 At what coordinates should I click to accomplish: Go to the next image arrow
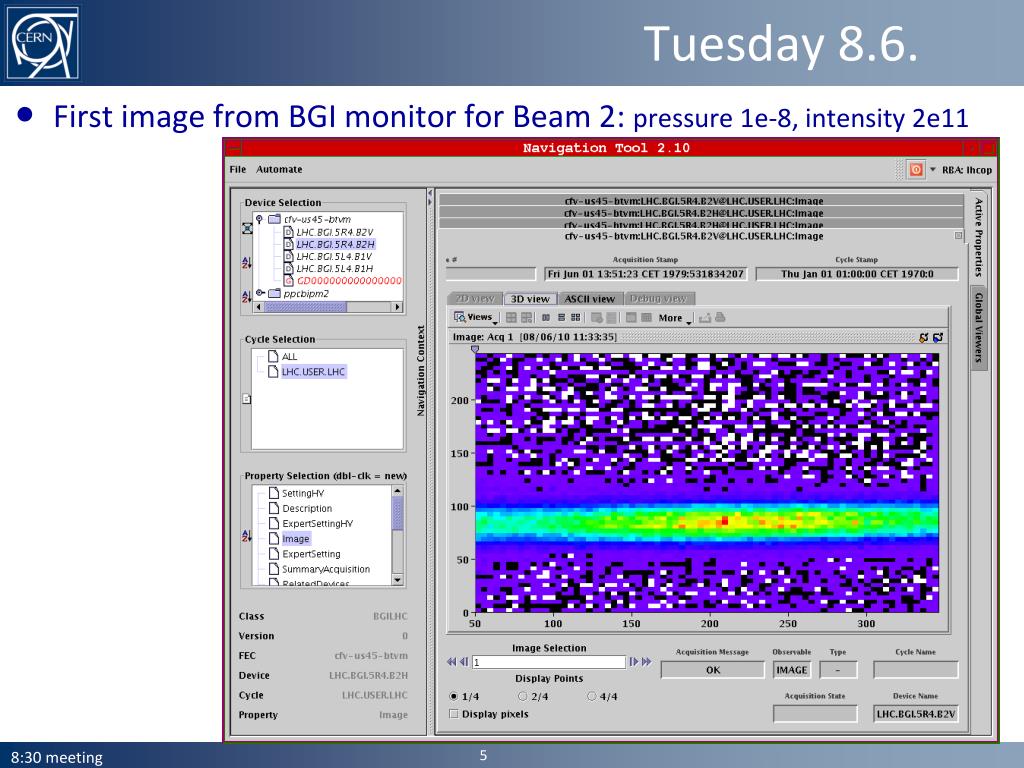(x=633, y=662)
